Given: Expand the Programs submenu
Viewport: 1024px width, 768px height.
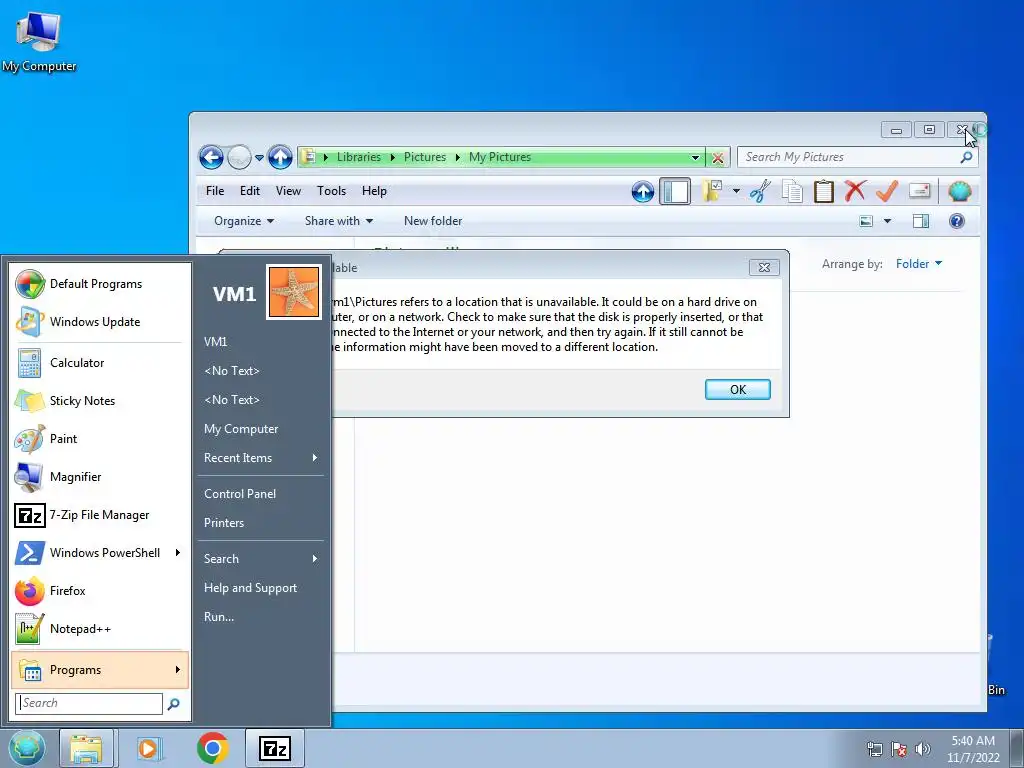Looking at the screenshot, I should pos(99,669).
